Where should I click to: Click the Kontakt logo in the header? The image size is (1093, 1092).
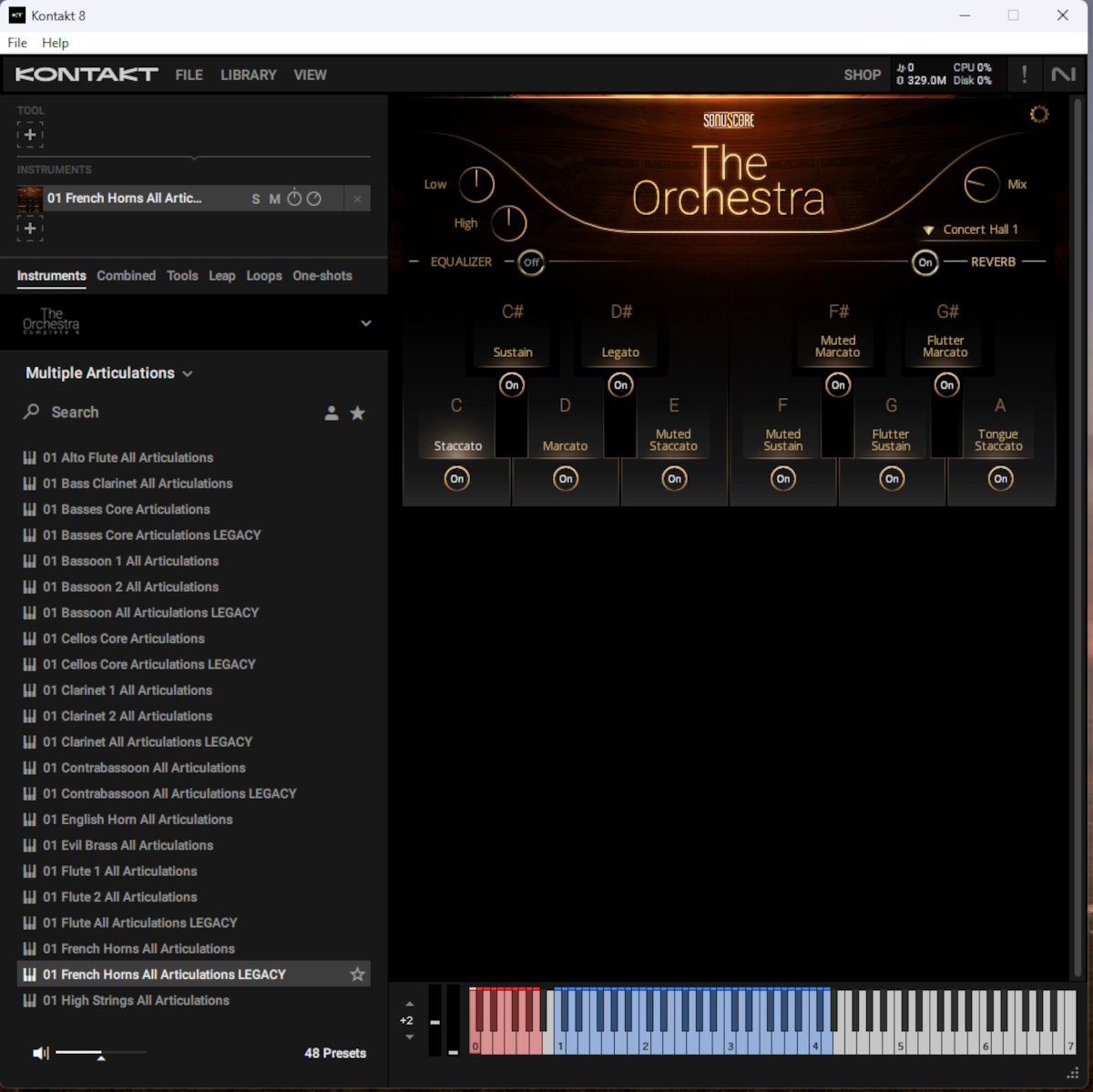pyautogui.click(x=87, y=75)
